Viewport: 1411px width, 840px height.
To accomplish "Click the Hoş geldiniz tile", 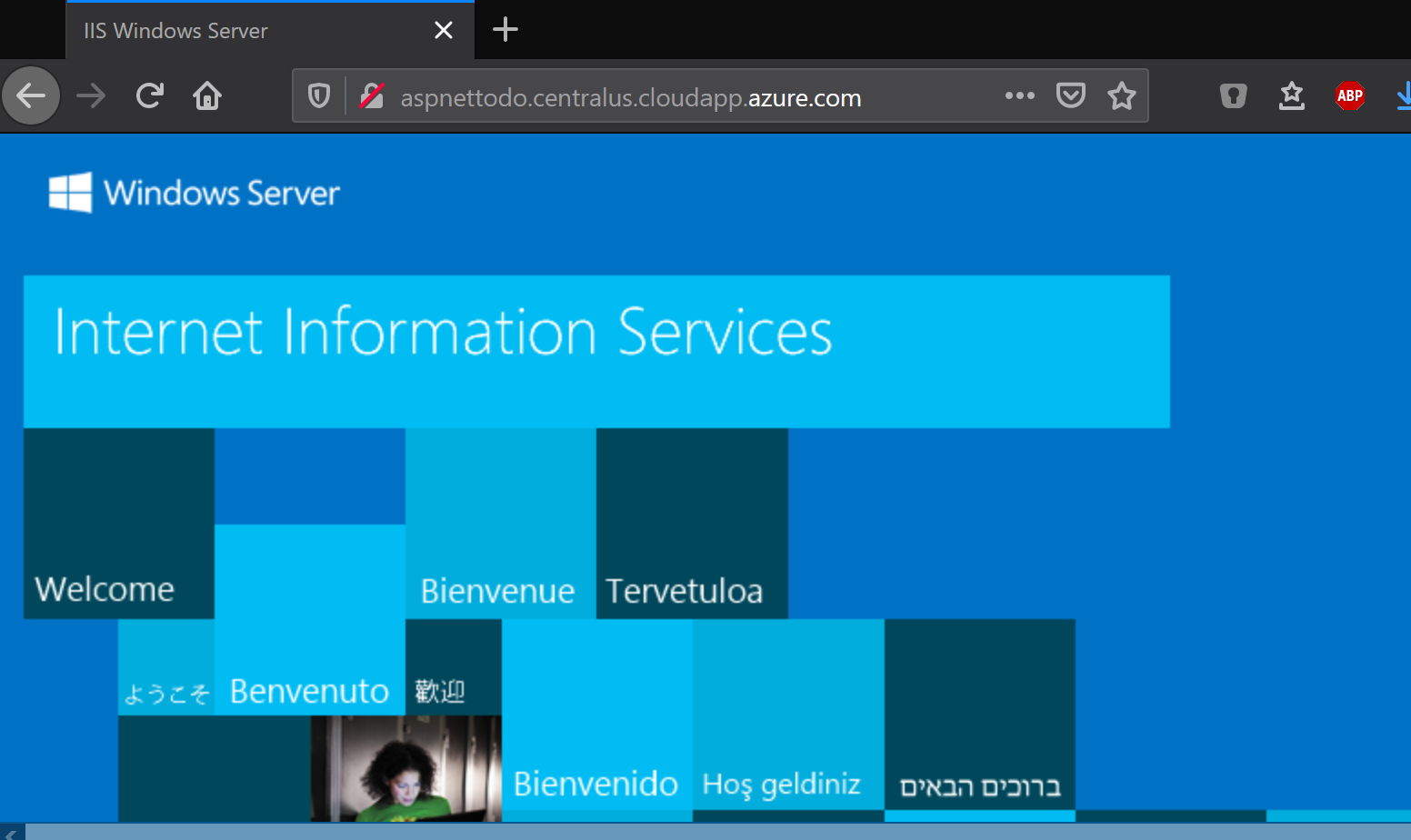I will 788,715.
